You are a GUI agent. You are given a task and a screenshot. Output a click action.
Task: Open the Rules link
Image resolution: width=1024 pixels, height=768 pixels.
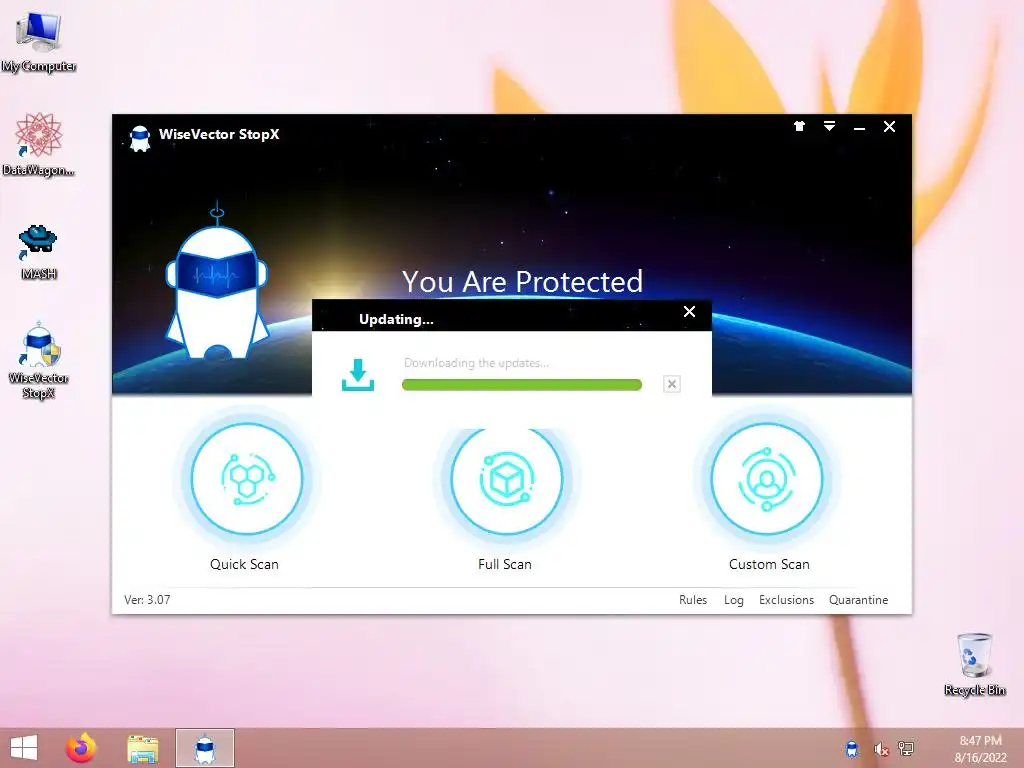click(693, 600)
